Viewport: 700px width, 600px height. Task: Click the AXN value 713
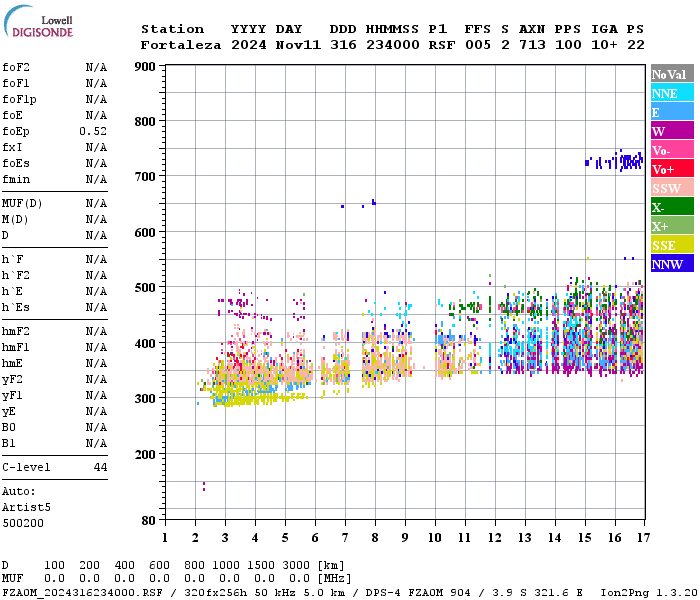532,45
